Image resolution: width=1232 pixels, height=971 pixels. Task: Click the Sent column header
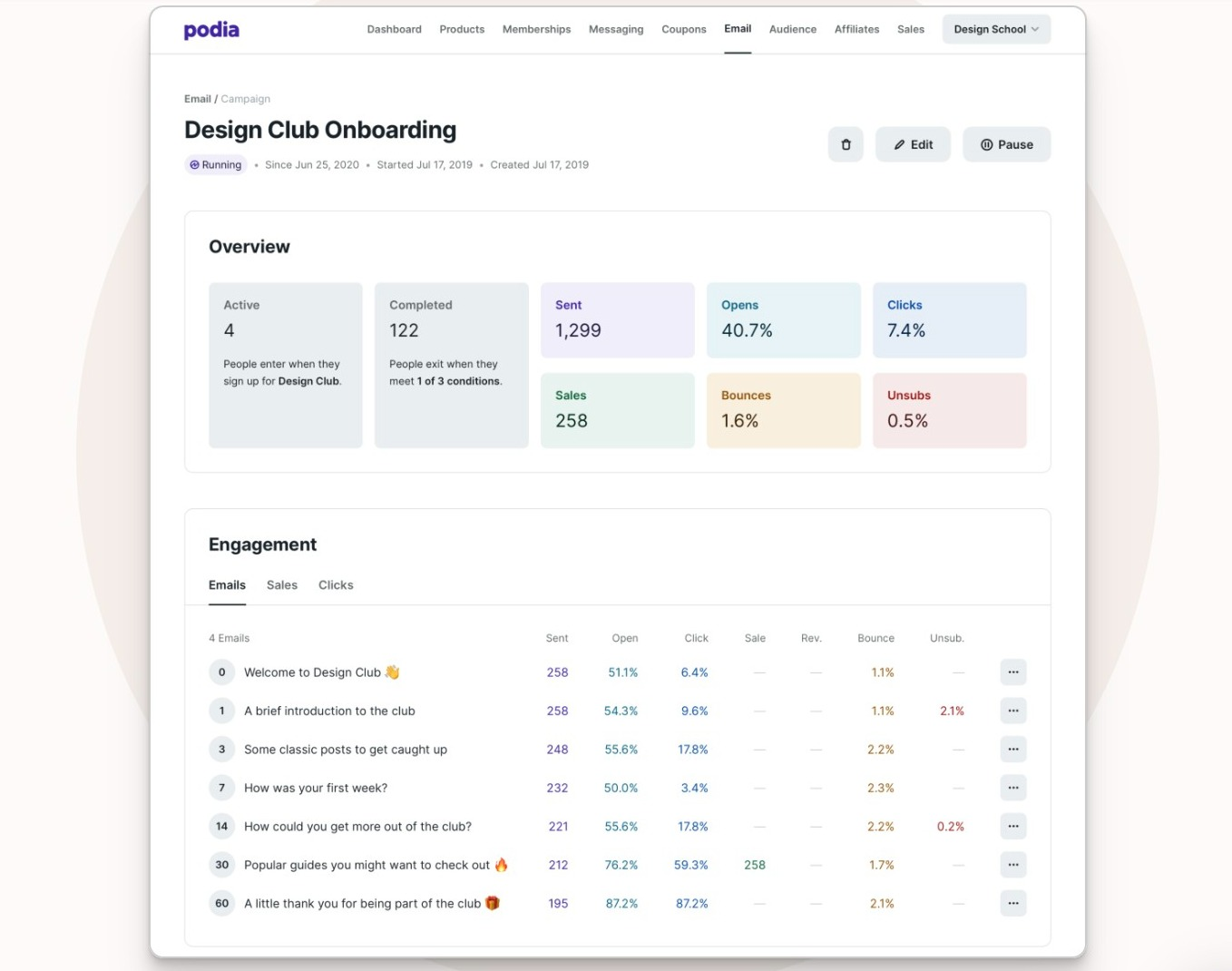[x=557, y=638]
